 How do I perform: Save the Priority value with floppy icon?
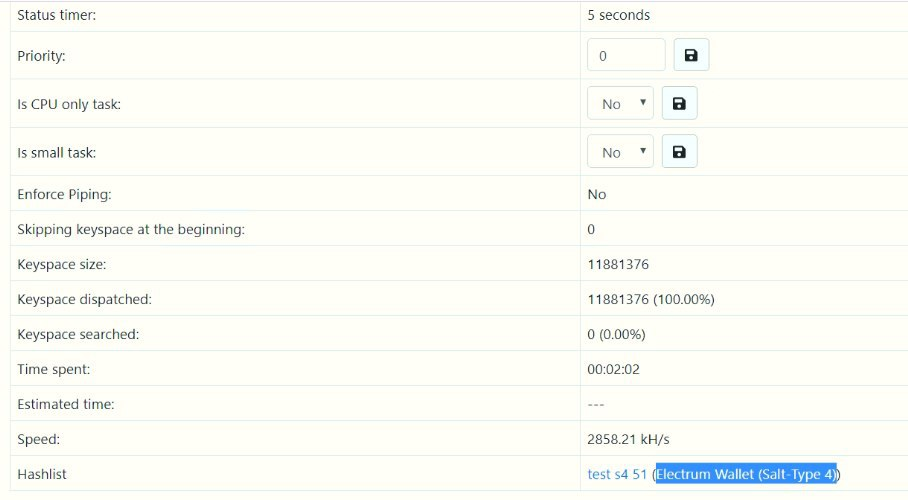coord(691,55)
